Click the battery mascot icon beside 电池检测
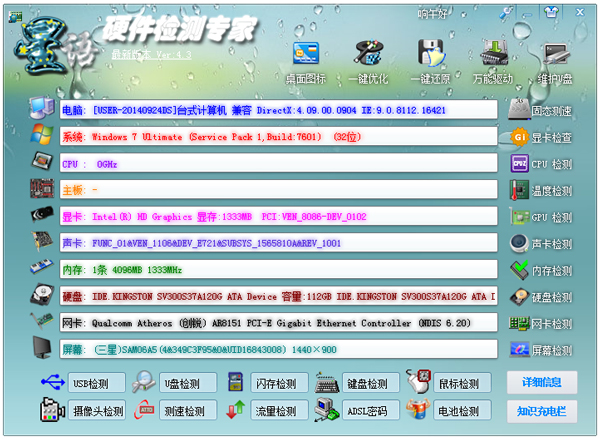This screenshot has height=439, width=600. point(418,409)
